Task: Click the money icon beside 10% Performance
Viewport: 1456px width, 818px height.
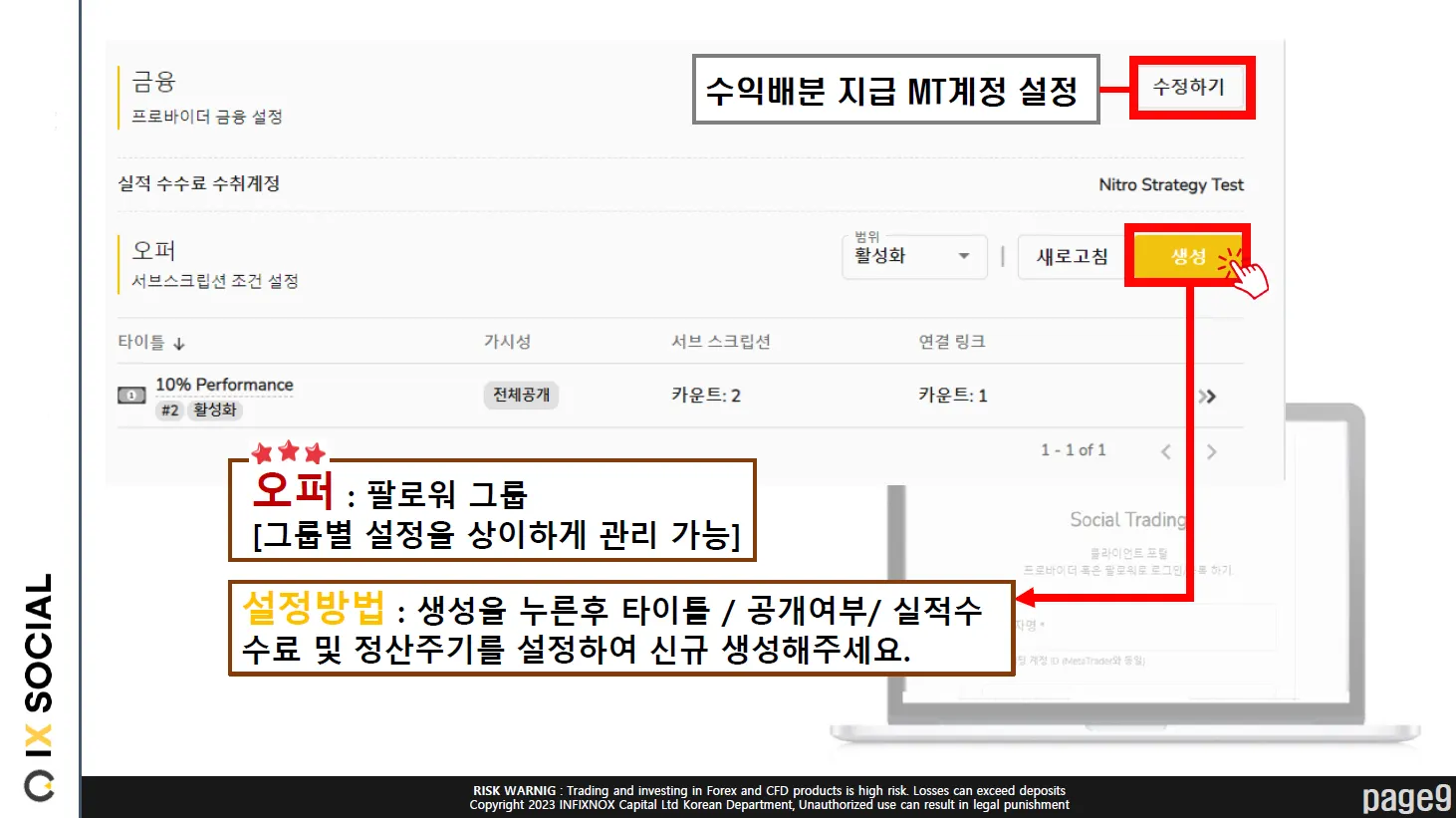Action: tap(131, 396)
